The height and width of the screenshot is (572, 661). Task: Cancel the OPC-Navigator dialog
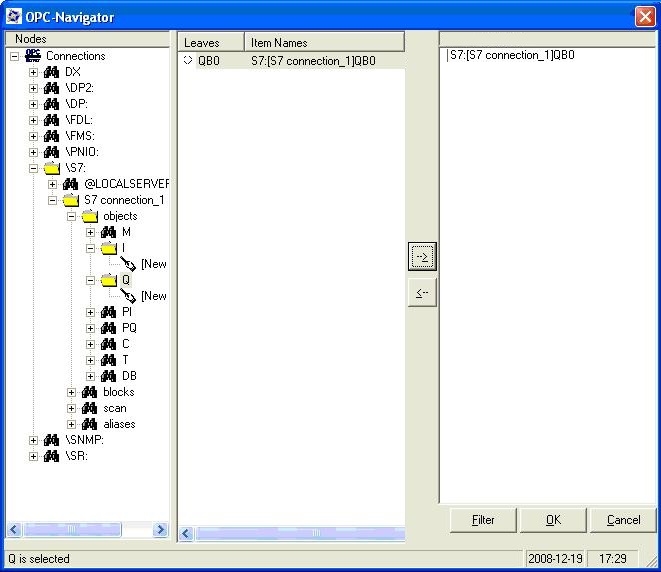pos(623,520)
